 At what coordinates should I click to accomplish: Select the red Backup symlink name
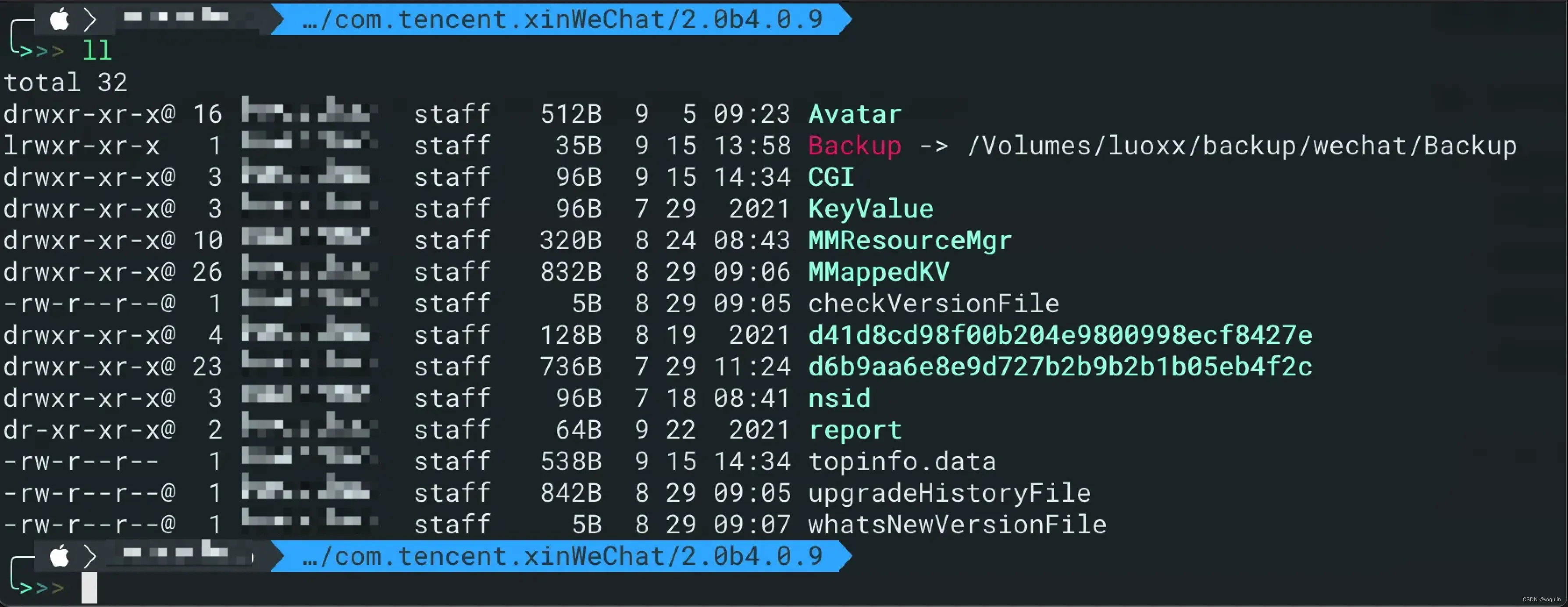pyautogui.click(x=855, y=146)
